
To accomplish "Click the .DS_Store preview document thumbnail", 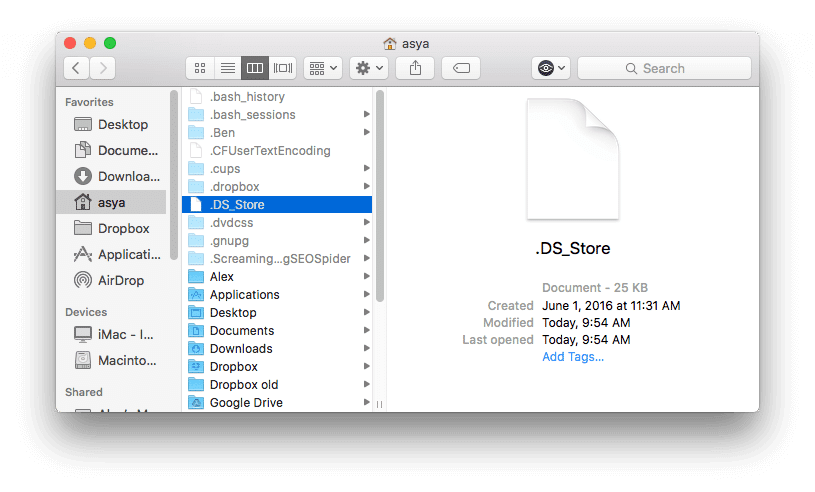I will point(573,159).
